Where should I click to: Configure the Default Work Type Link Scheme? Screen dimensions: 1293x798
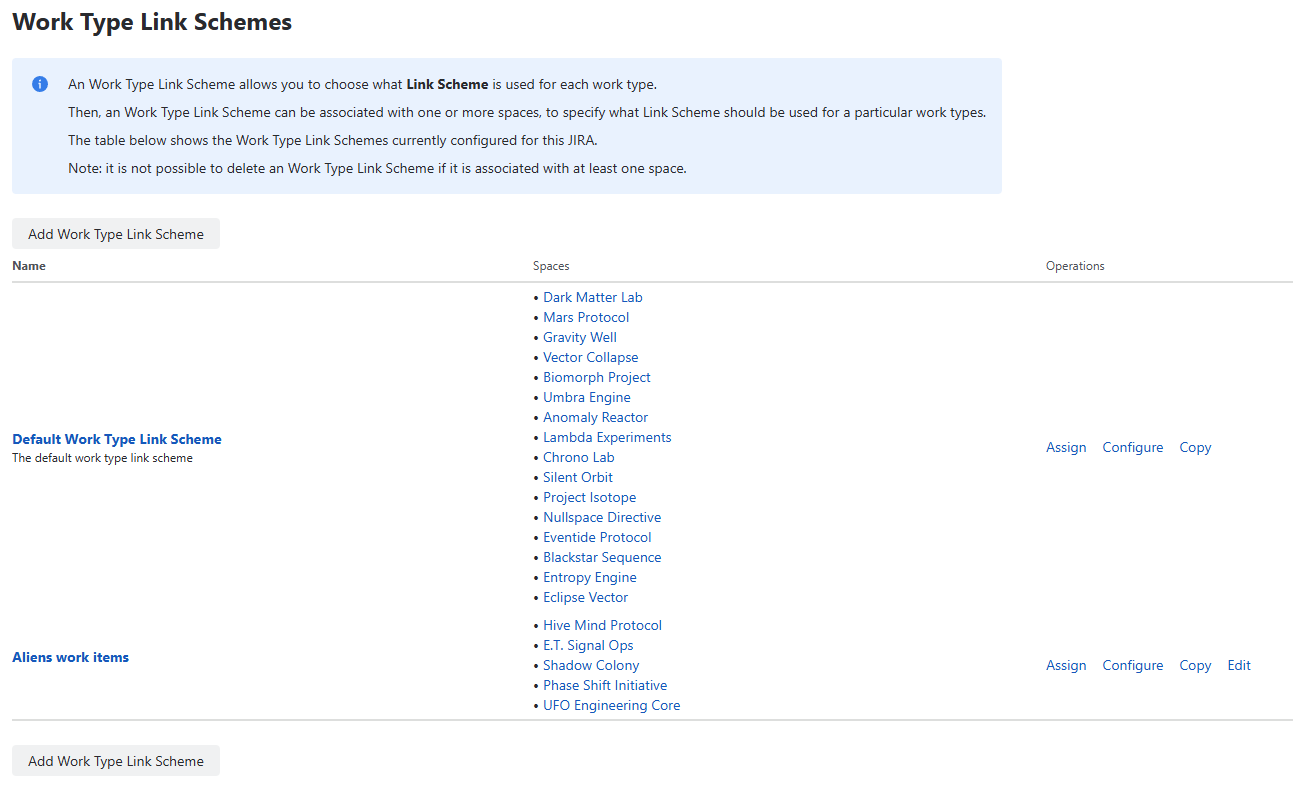(x=1133, y=447)
